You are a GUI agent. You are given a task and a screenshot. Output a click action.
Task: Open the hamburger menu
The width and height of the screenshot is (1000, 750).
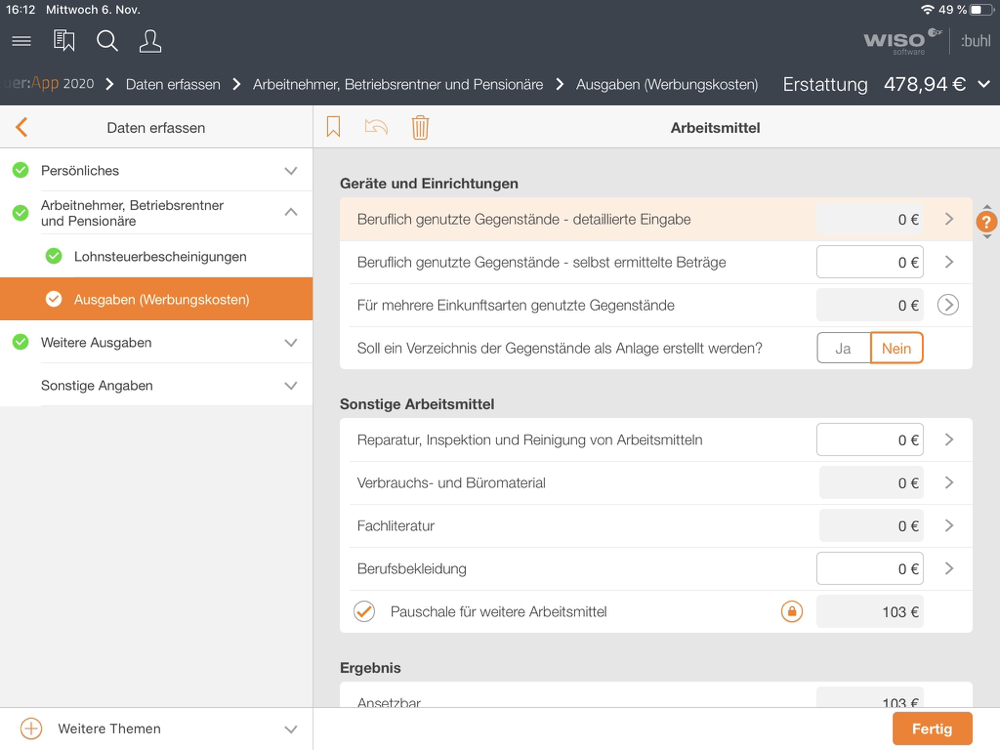click(x=21, y=41)
